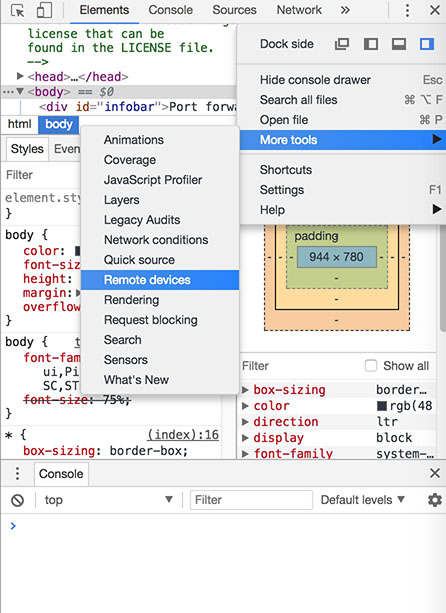Open the Console drawer tab
The height and width of the screenshot is (613, 446).
coord(61,474)
